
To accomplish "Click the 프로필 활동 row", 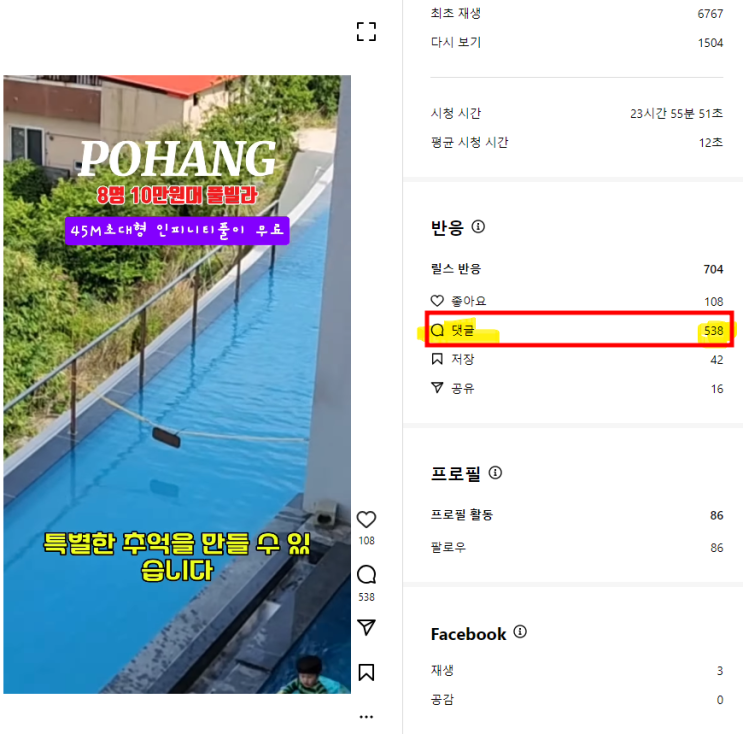I will [x=577, y=515].
